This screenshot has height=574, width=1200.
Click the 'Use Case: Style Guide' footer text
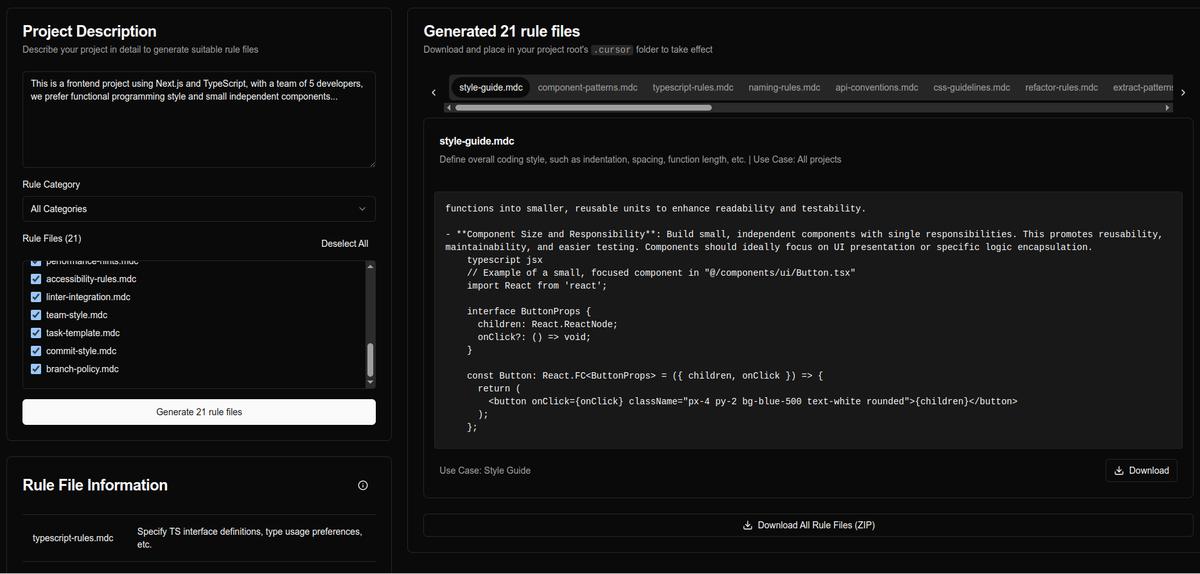click(x=485, y=470)
